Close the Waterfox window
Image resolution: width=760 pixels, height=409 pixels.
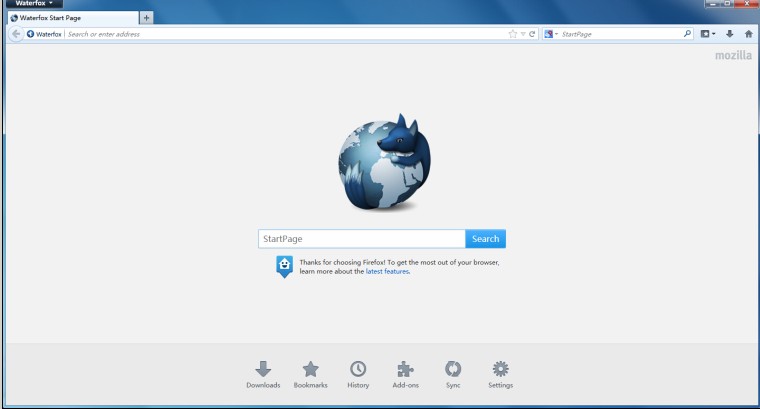(746, 3)
